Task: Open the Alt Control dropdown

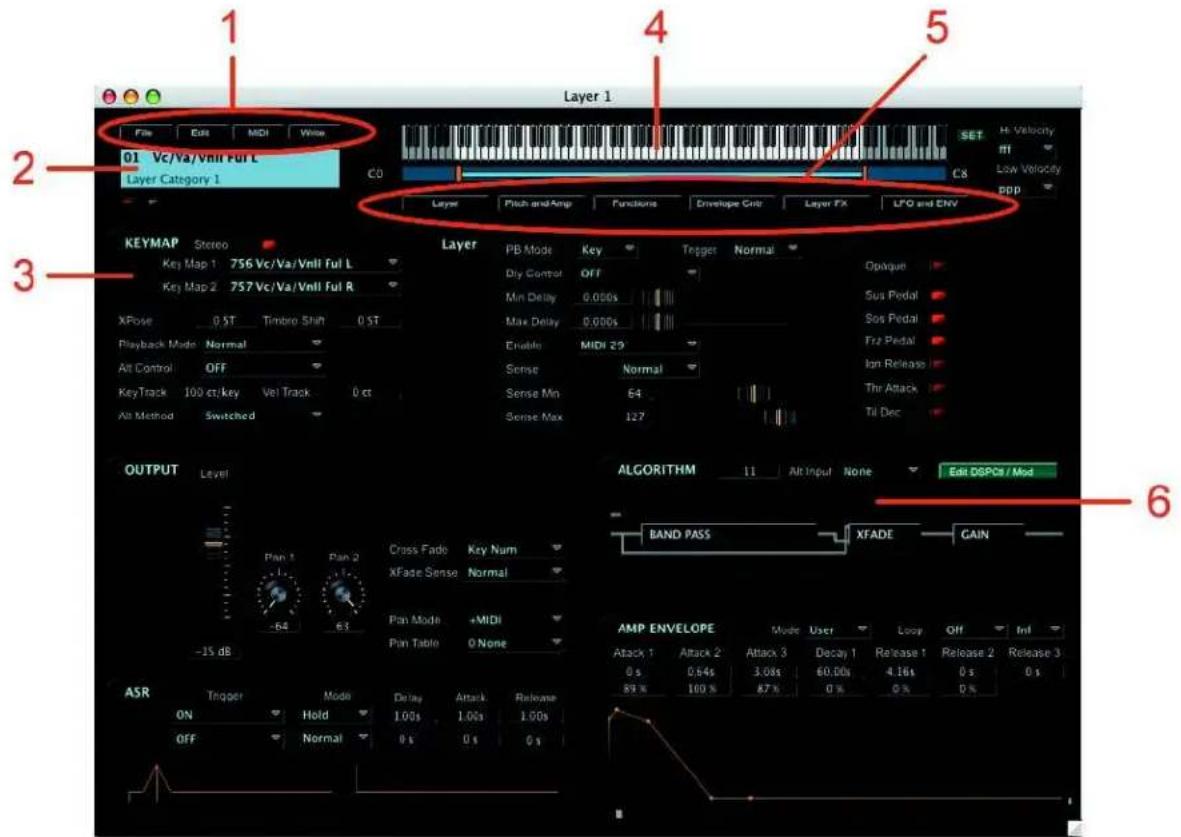Action: click(263, 368)
